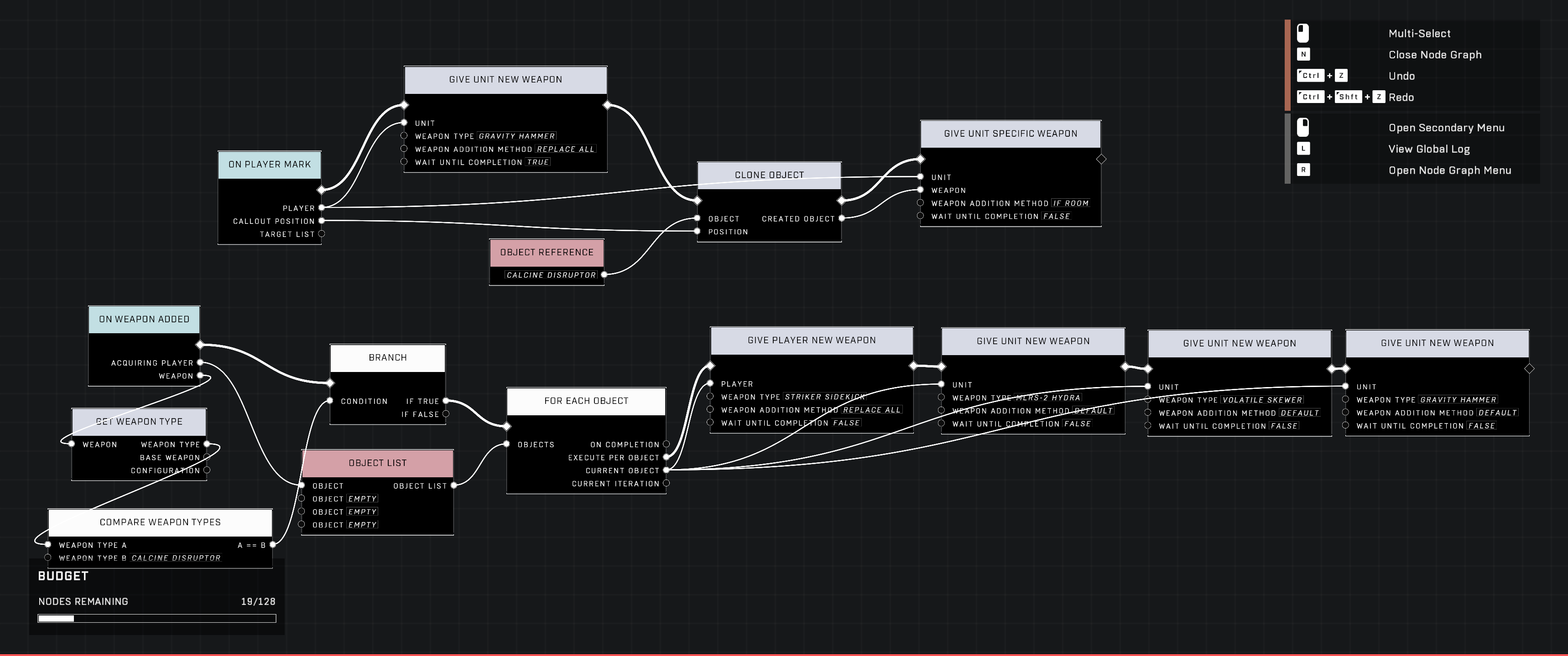
Task: Click the first EMPTY object field in Object List
Action: pyautogui.click(x=362, y=499)
